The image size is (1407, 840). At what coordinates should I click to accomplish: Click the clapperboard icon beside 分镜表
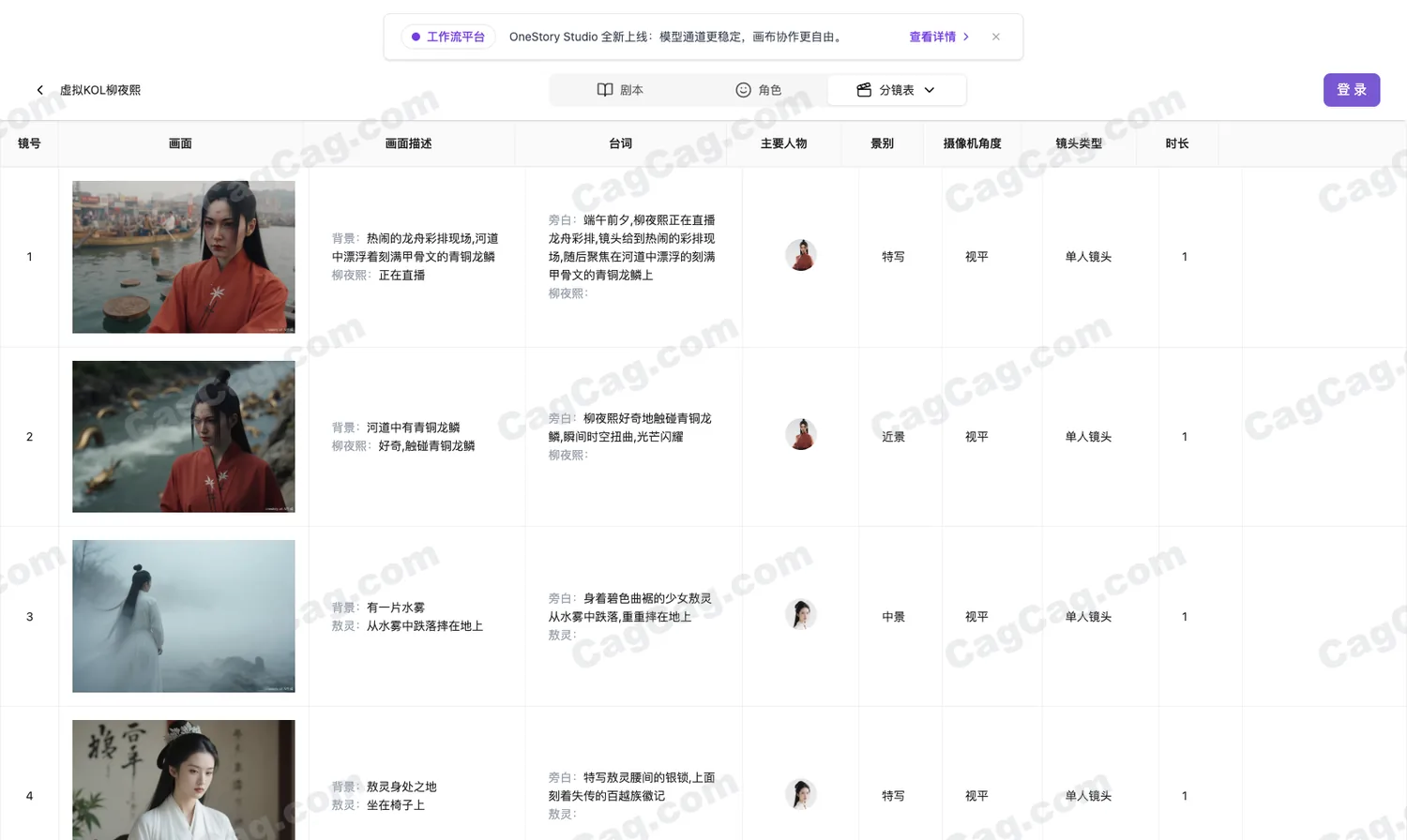coord(864,90)
